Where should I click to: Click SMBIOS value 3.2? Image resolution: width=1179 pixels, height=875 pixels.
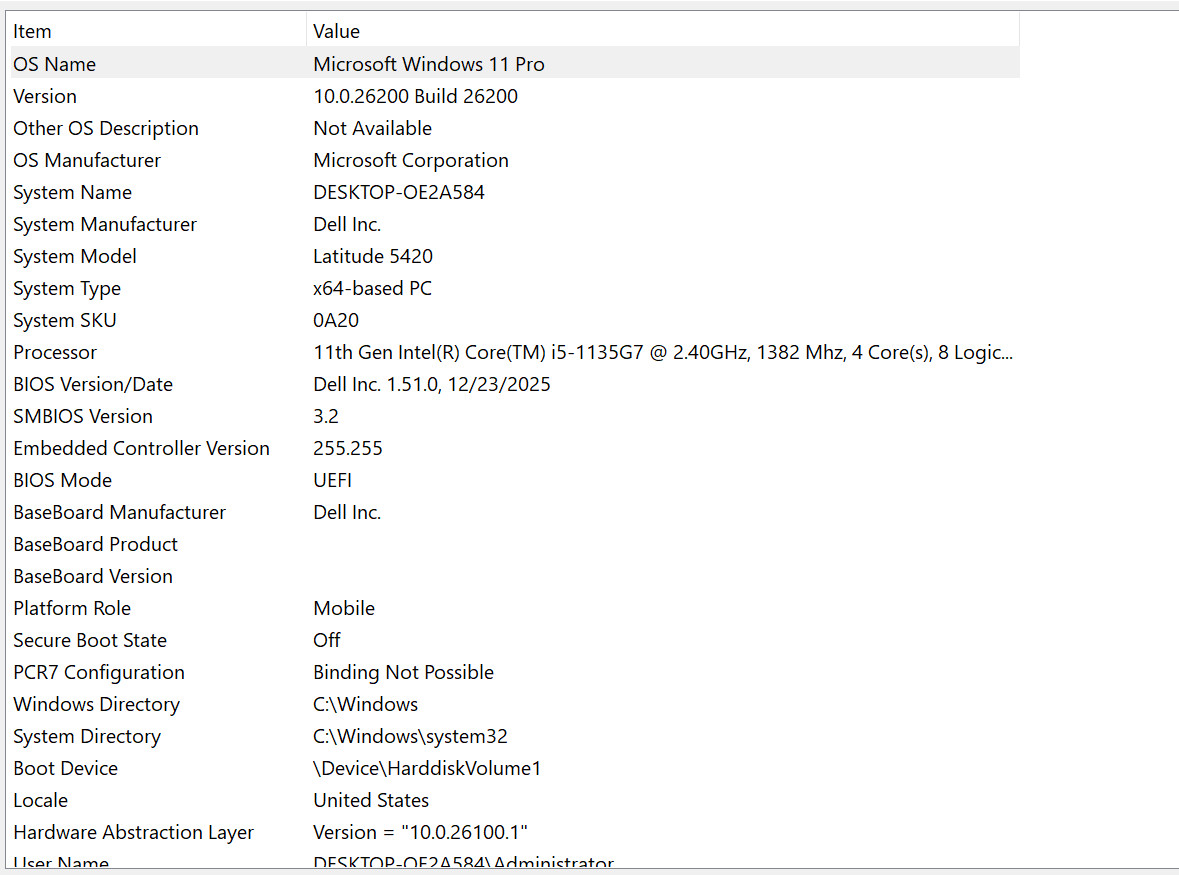[x=326, y=416]
